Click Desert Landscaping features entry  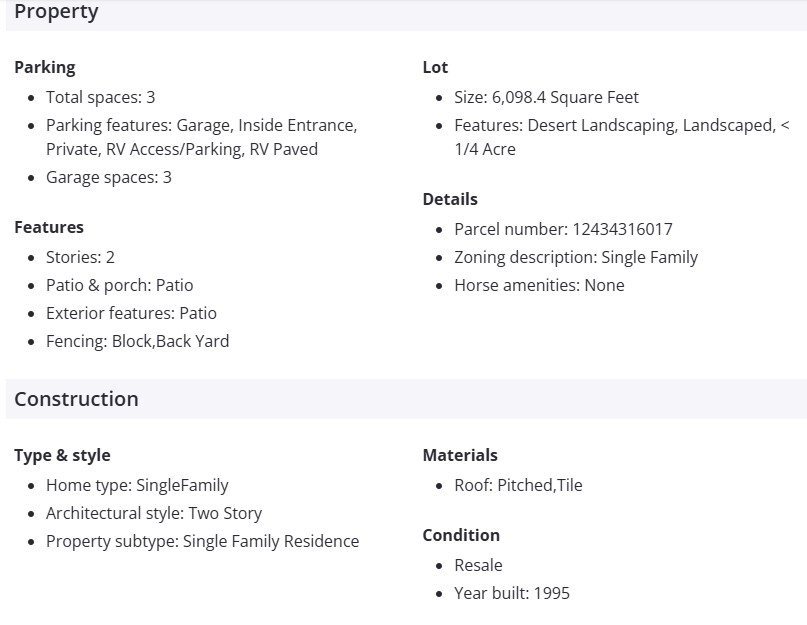click(621, 137)
